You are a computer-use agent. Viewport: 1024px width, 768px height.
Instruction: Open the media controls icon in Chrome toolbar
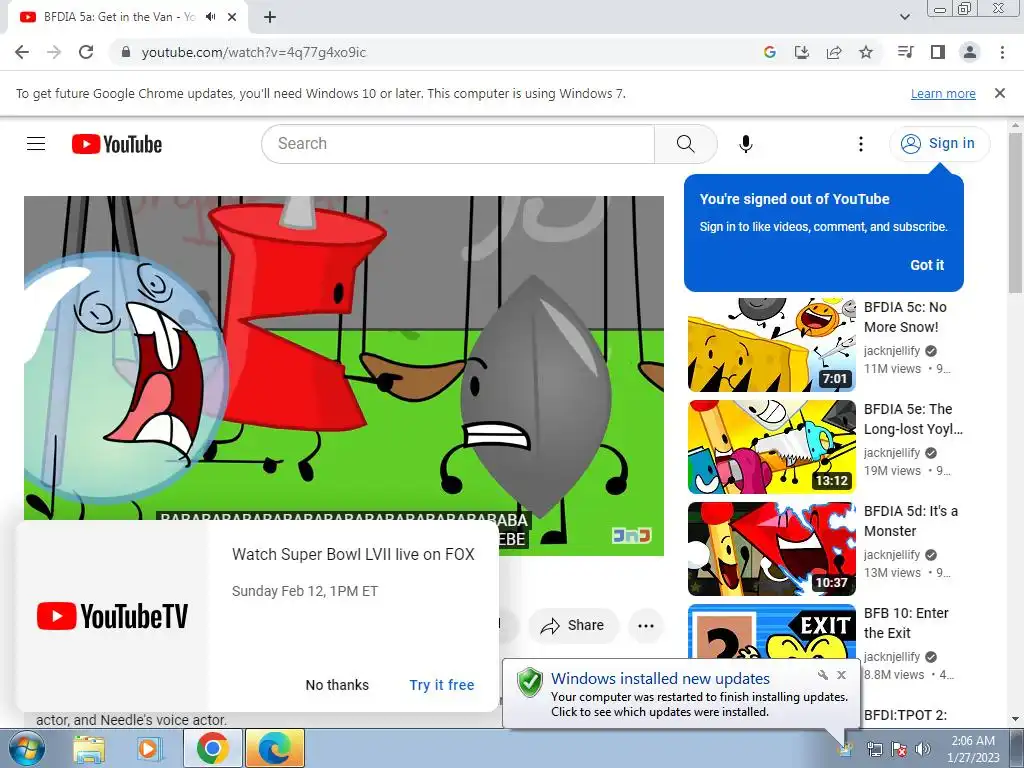tap(905, 52)
